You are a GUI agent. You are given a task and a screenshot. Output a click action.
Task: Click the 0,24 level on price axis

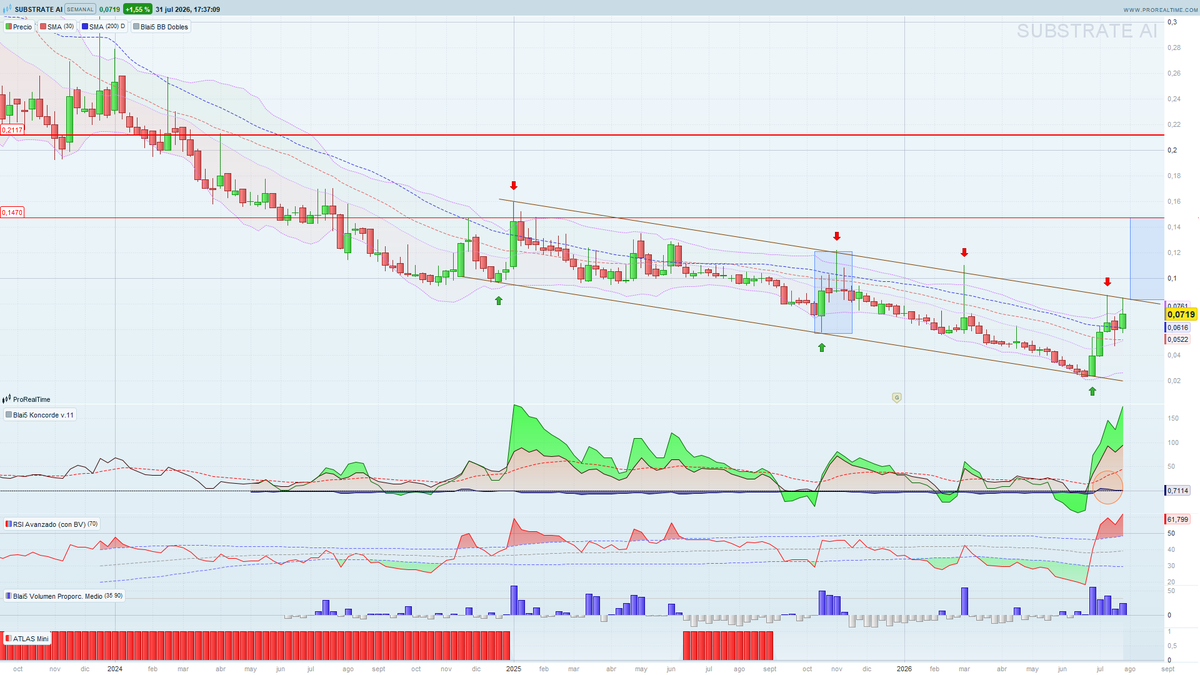point(1175,98)
